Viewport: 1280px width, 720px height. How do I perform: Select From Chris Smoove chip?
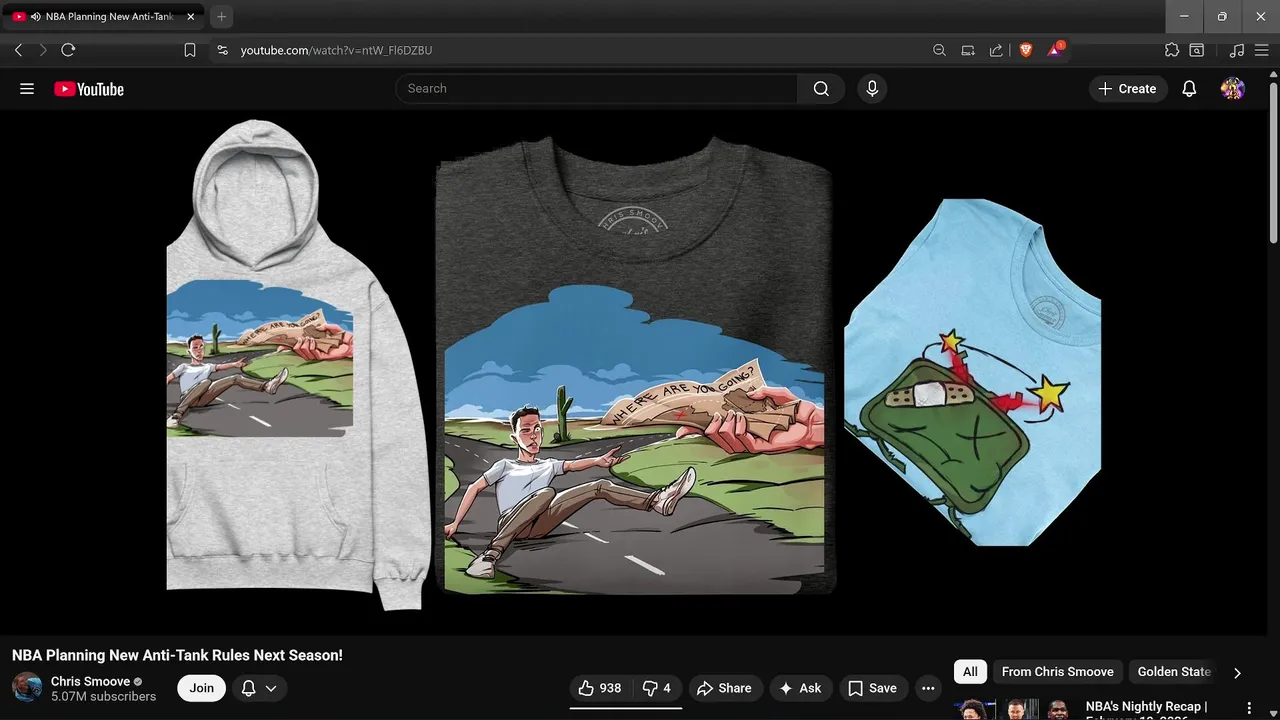1057,672
